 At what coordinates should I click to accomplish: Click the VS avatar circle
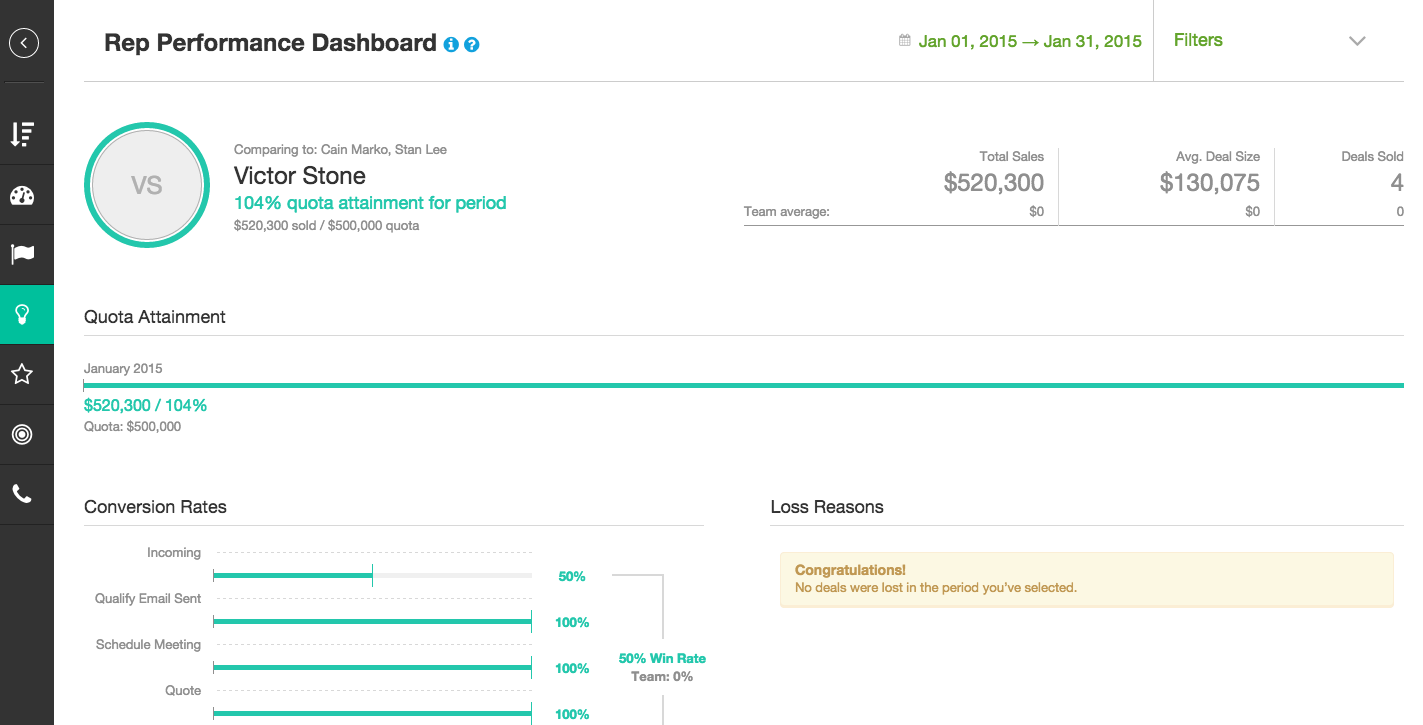[147, 185]
